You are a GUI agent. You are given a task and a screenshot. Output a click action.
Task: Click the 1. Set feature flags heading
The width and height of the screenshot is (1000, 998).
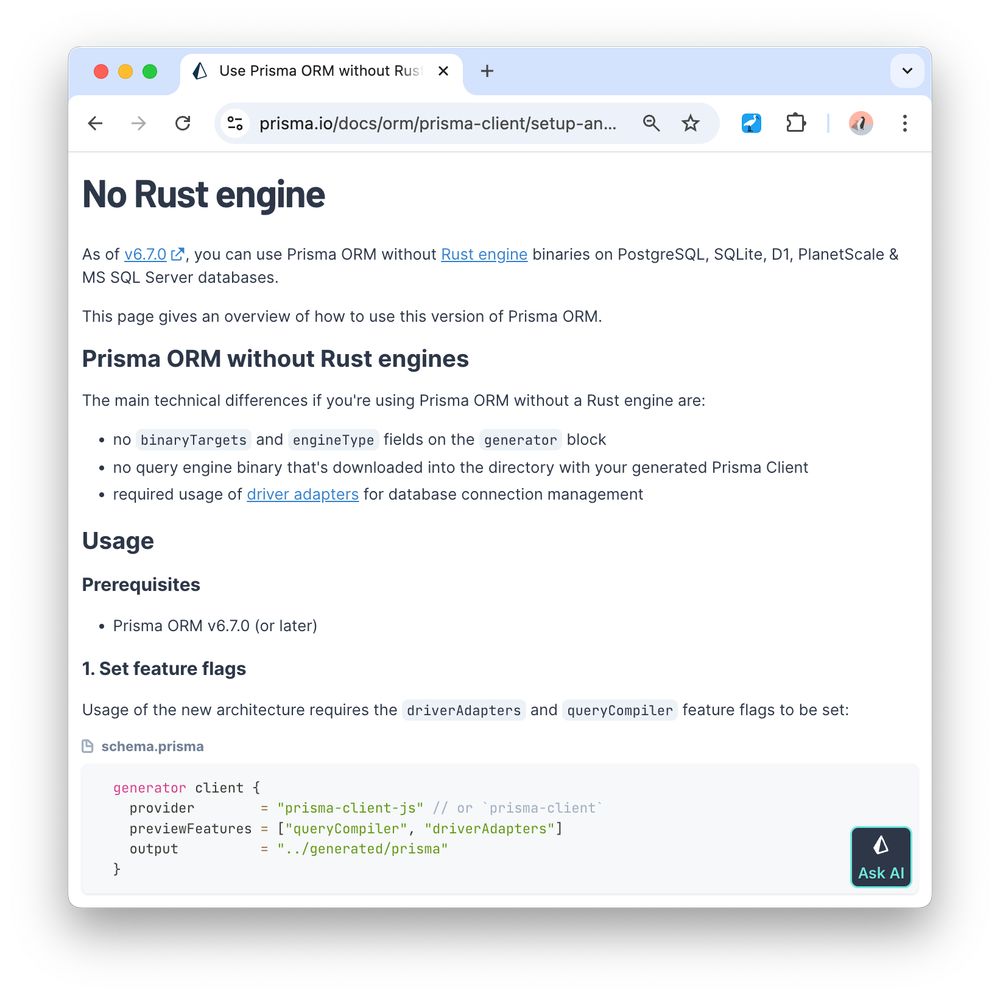(164, 668)
